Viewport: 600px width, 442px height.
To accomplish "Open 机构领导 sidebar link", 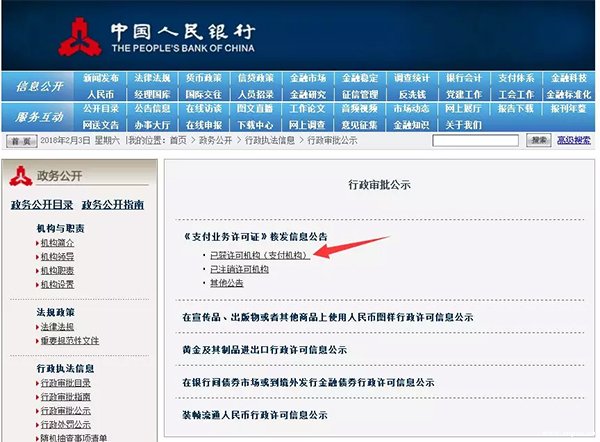I will coord(57,256).
